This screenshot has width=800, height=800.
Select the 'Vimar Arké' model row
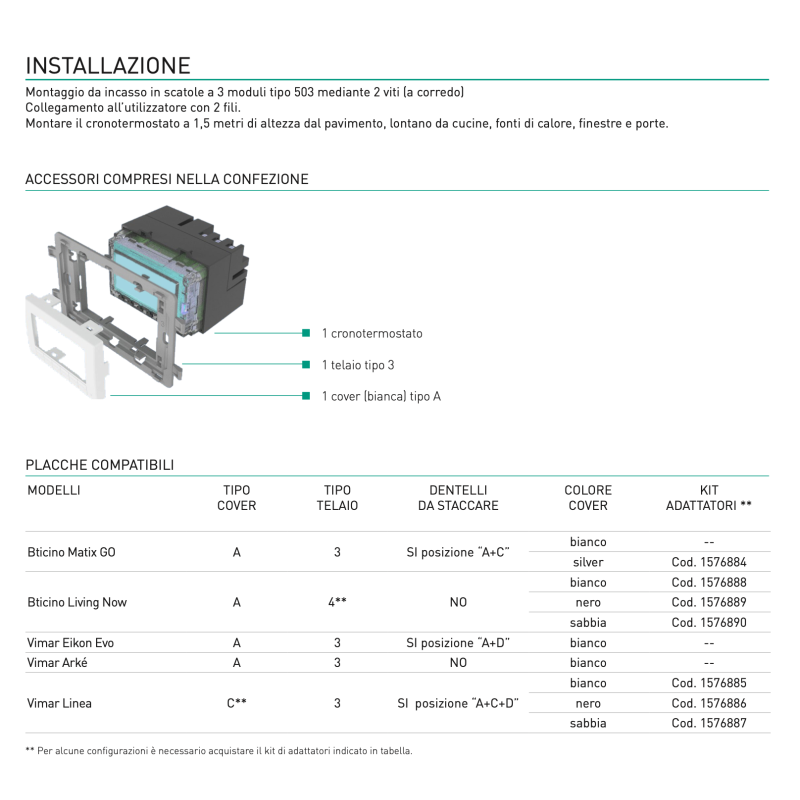(398, 663)
